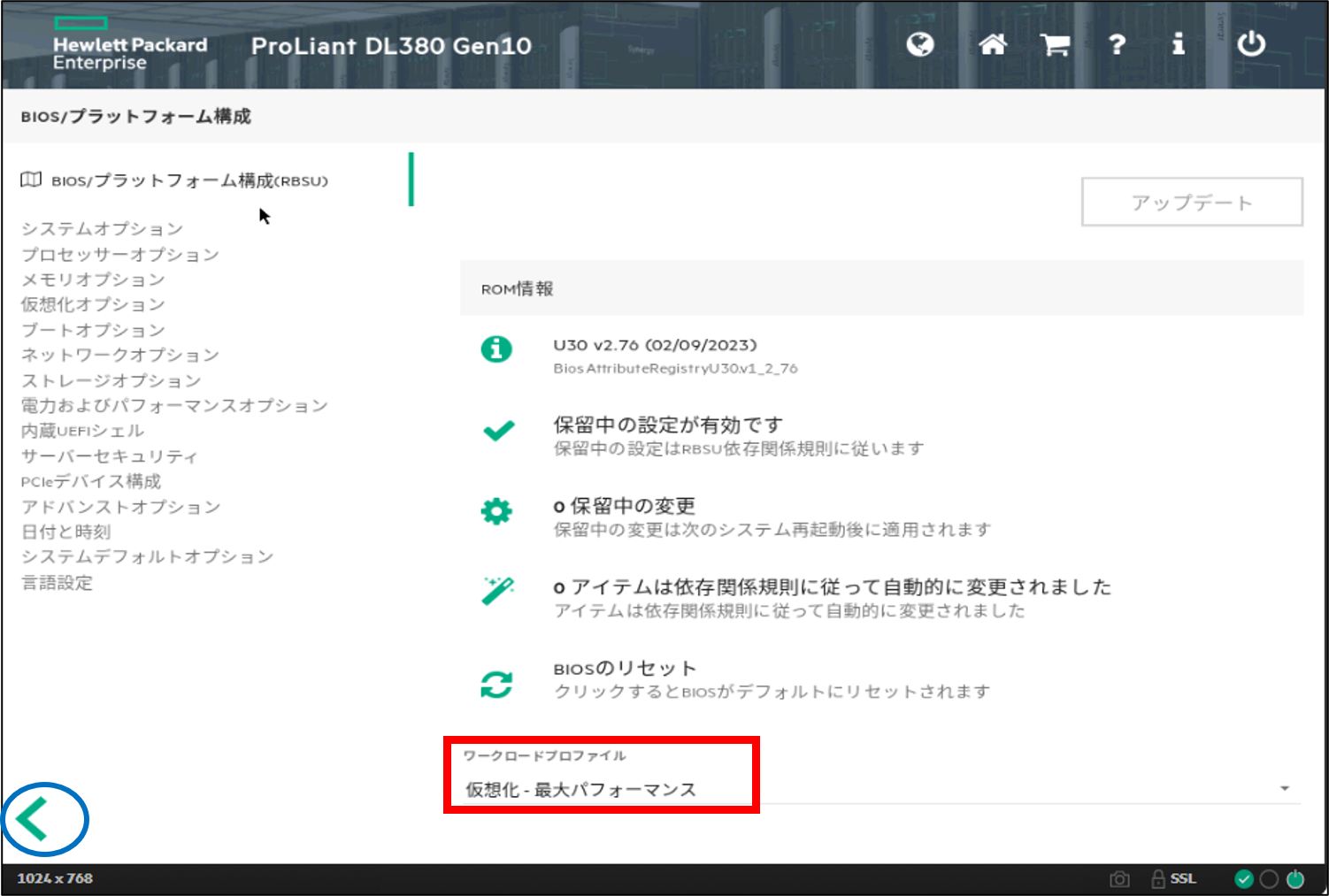Open PCIeデバイス構成 menu
The image size is (1329, 896).
91,481
